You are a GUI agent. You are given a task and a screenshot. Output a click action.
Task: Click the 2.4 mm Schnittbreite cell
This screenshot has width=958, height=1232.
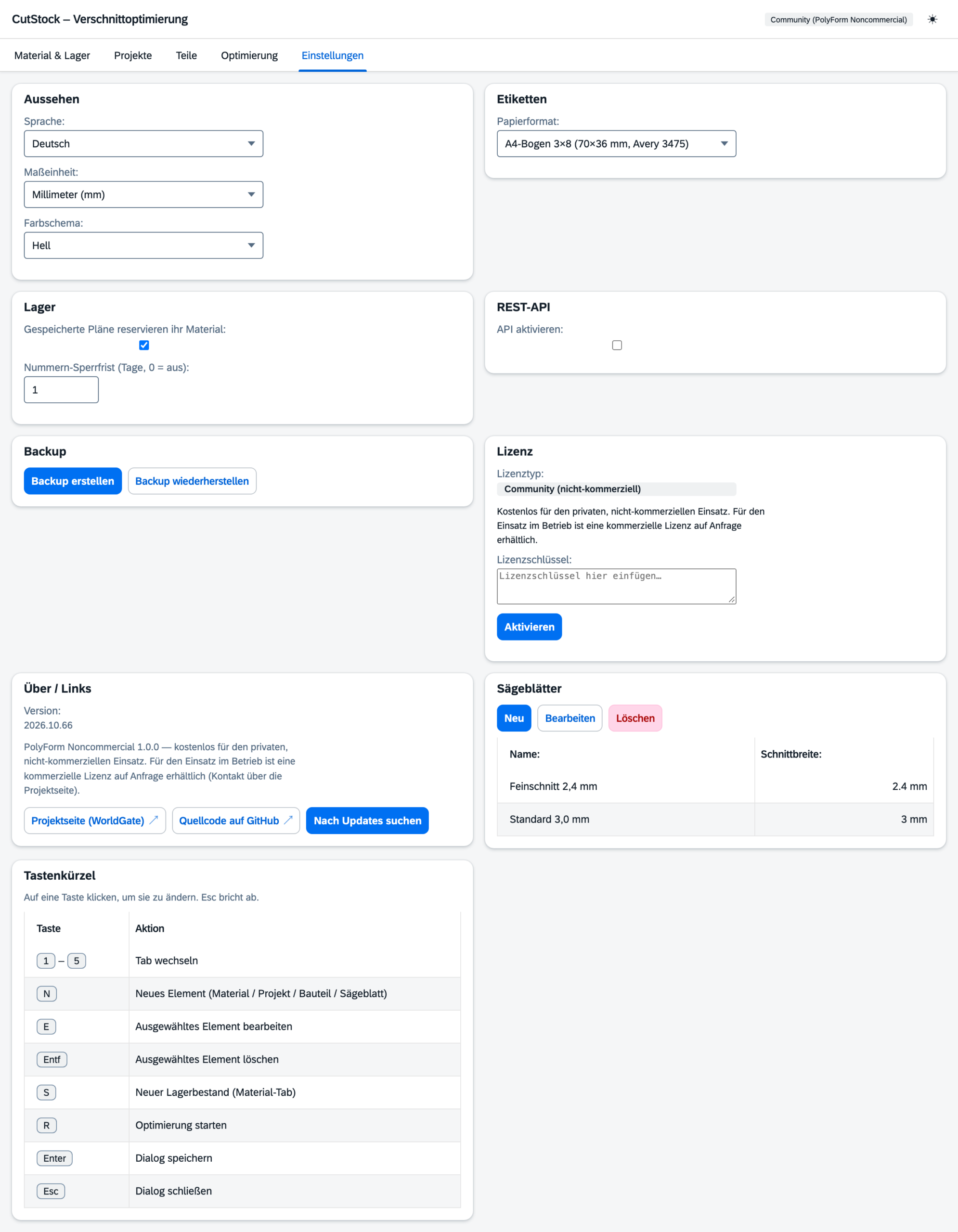pos(843,786)
